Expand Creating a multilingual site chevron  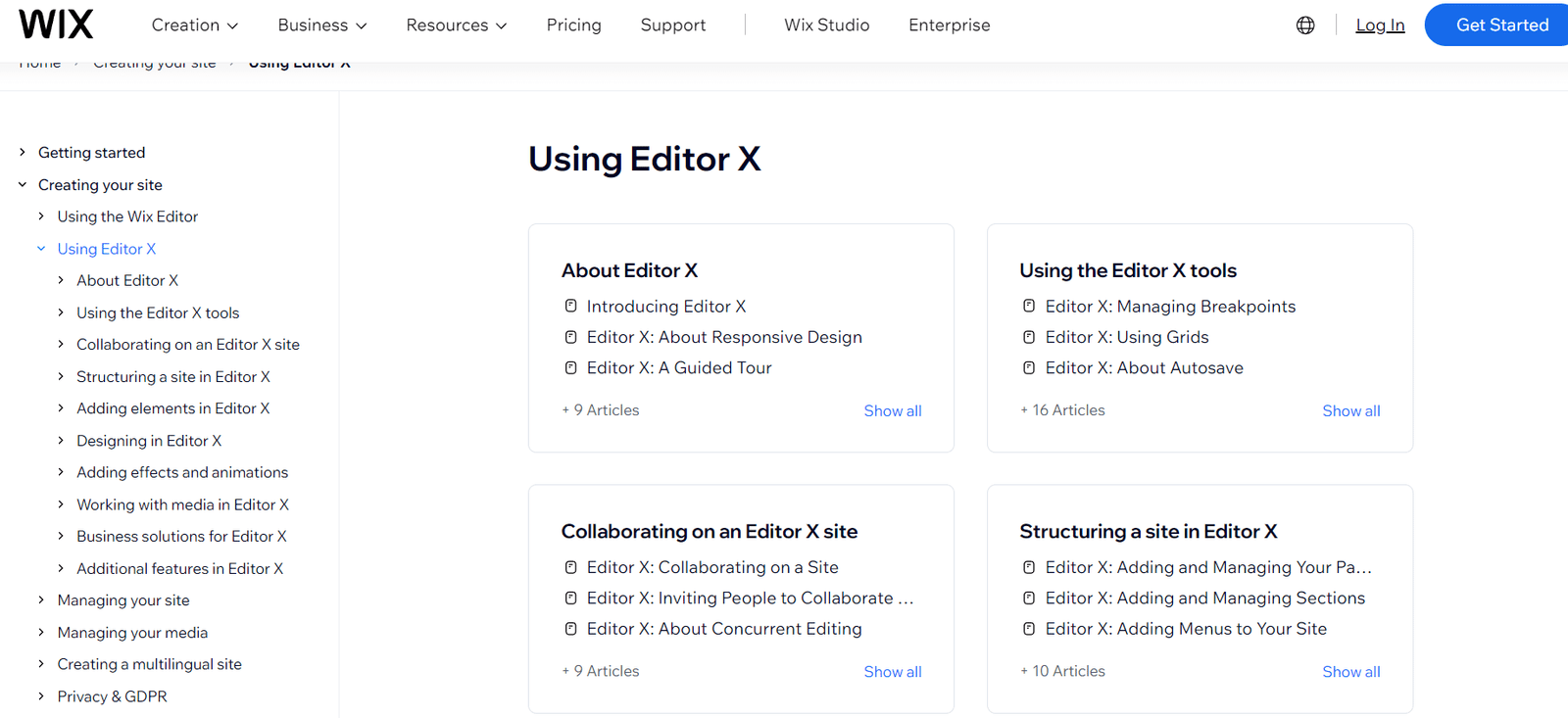click(41, 664)
